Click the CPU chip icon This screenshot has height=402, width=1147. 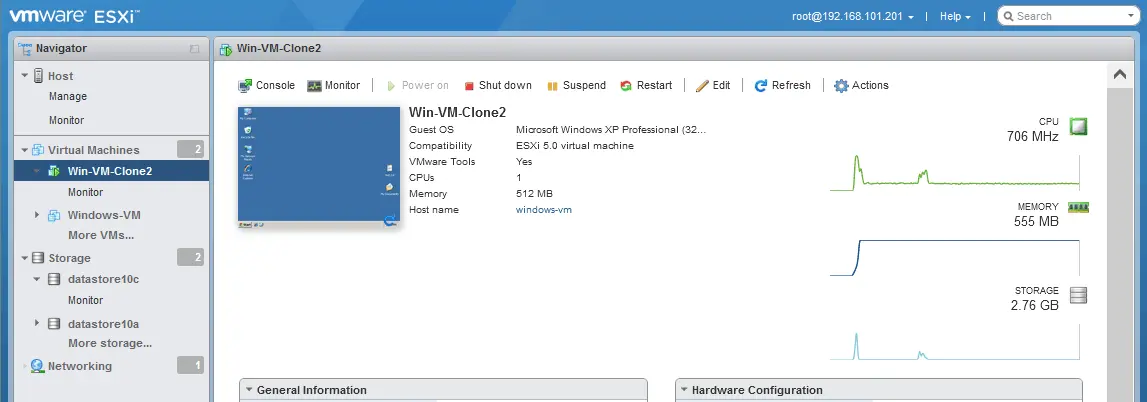tap(1078, 126)
